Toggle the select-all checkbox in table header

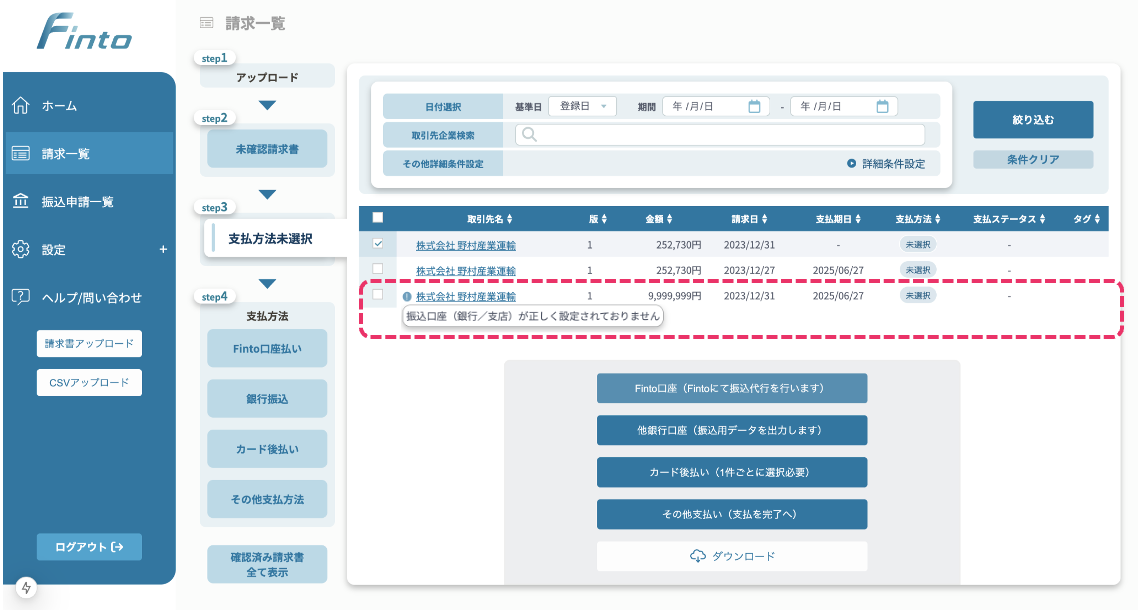[377, 218]
